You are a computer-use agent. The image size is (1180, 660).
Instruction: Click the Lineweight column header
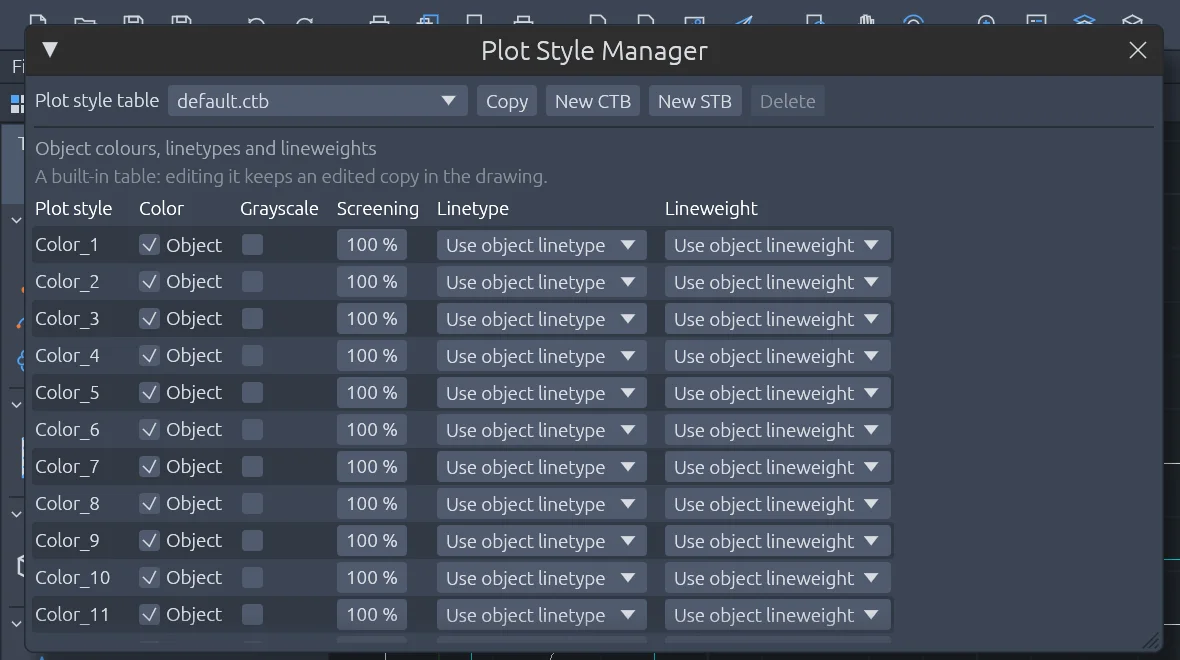tap(711, 208)
